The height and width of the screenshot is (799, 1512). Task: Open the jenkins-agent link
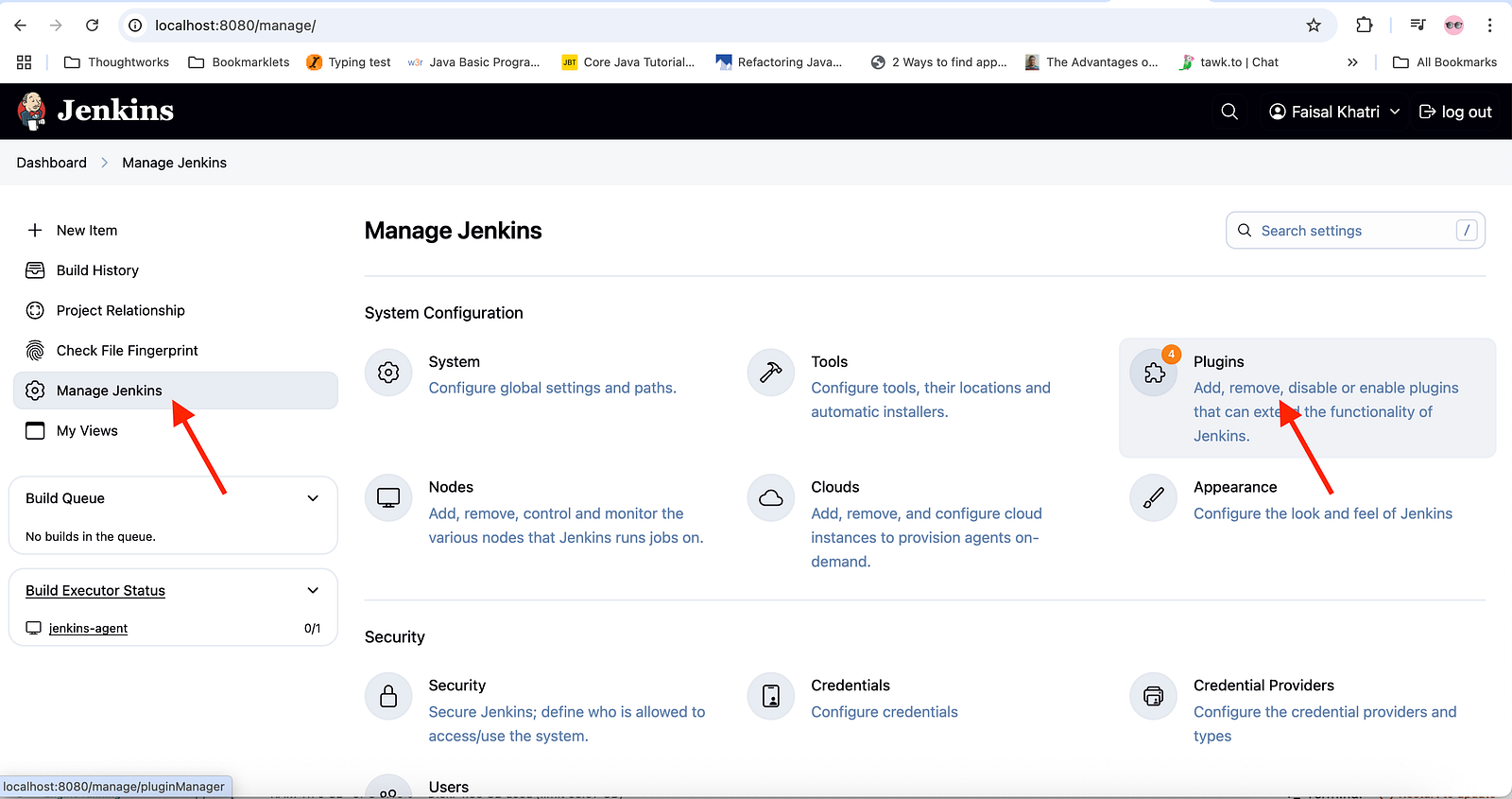click(88, 628)
